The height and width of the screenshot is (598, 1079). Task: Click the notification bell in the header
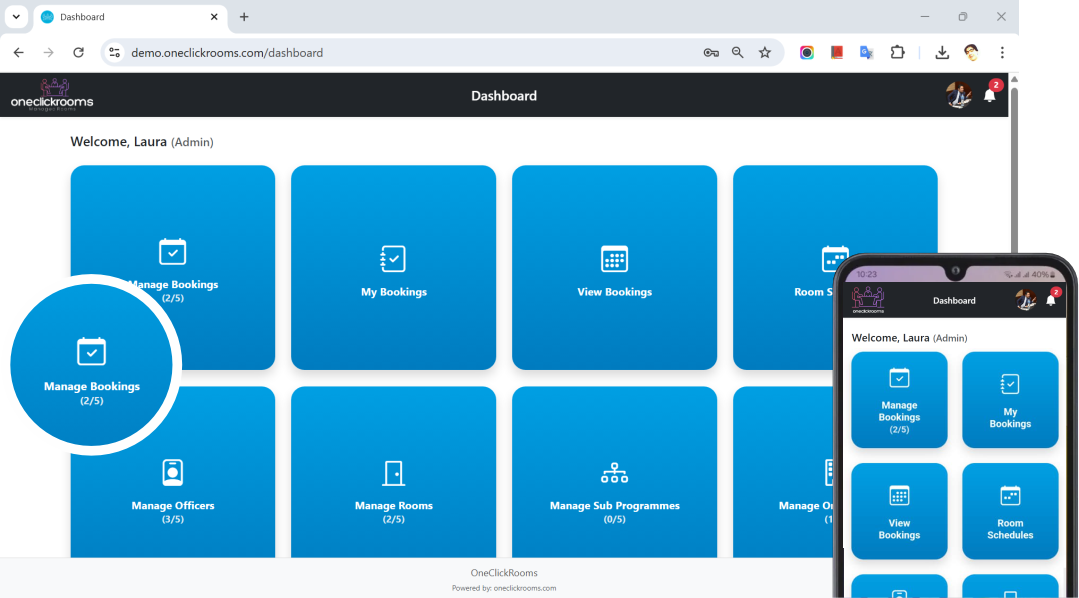[x=989, y=96]
